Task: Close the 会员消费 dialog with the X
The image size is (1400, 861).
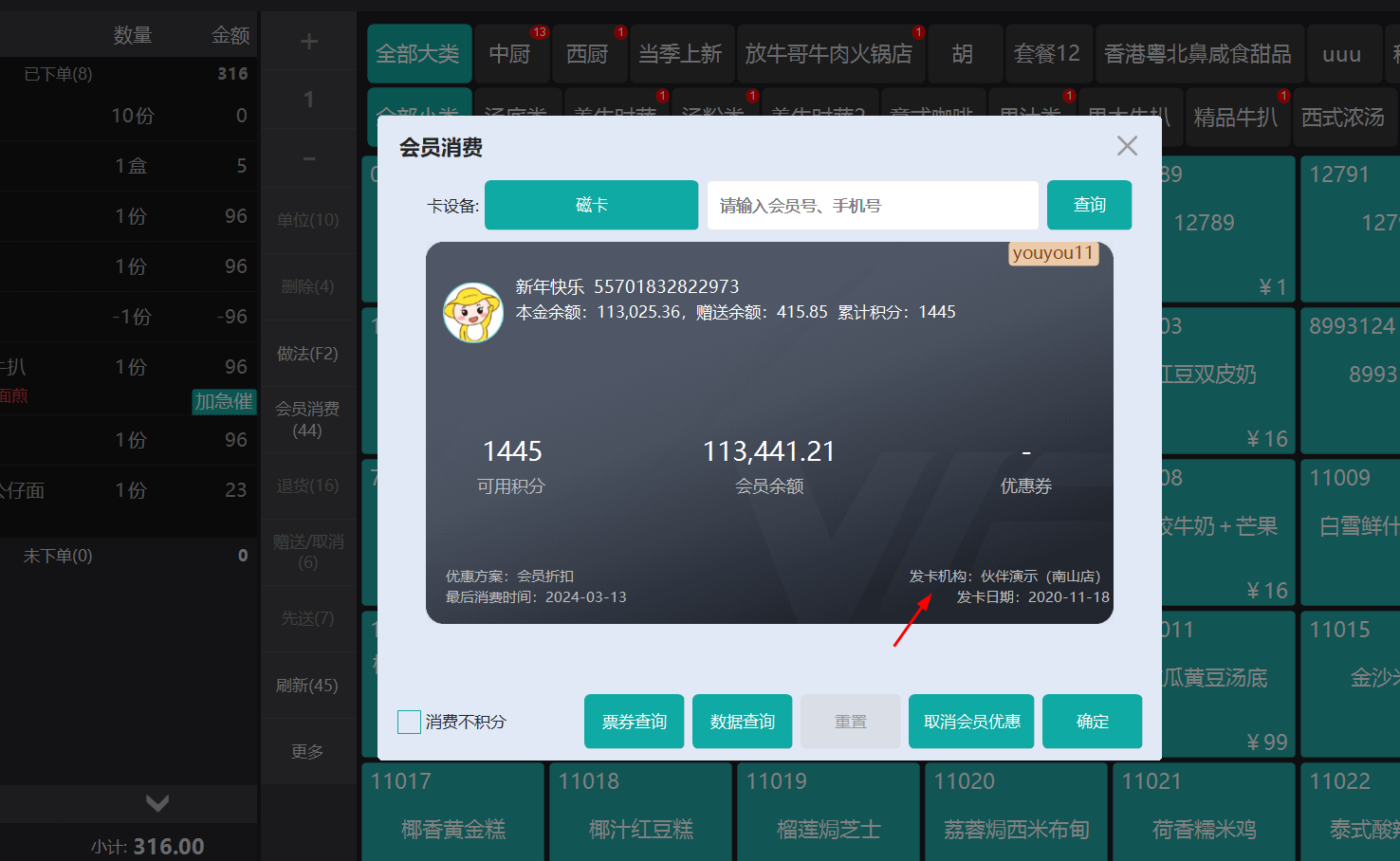Action: pos(1126,146)
